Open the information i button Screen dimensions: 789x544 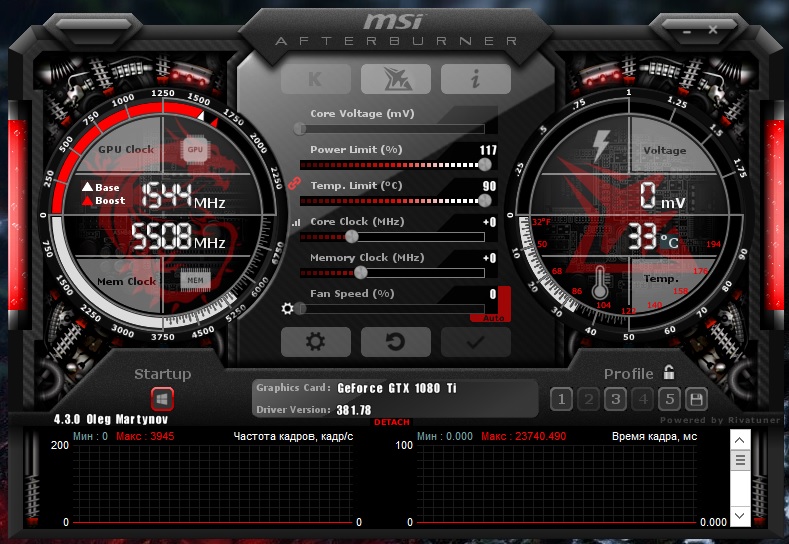pos(476,79)
